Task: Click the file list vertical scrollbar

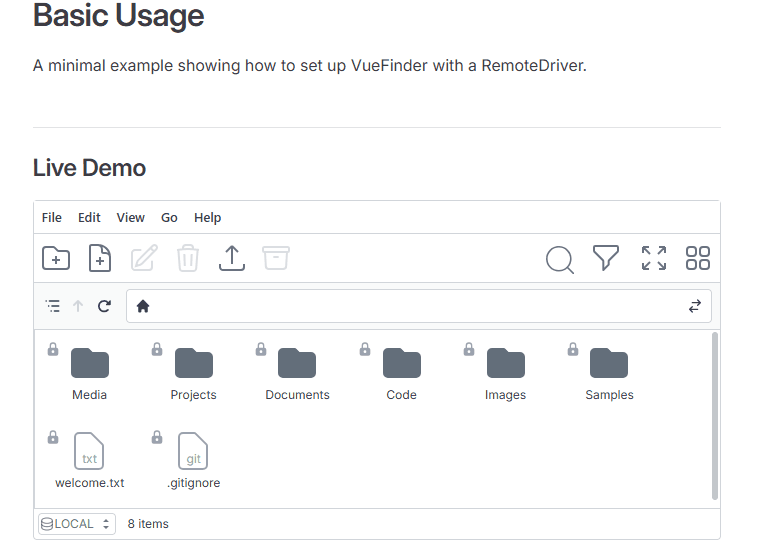Action: pyautogui.click(x=715, y=416)
